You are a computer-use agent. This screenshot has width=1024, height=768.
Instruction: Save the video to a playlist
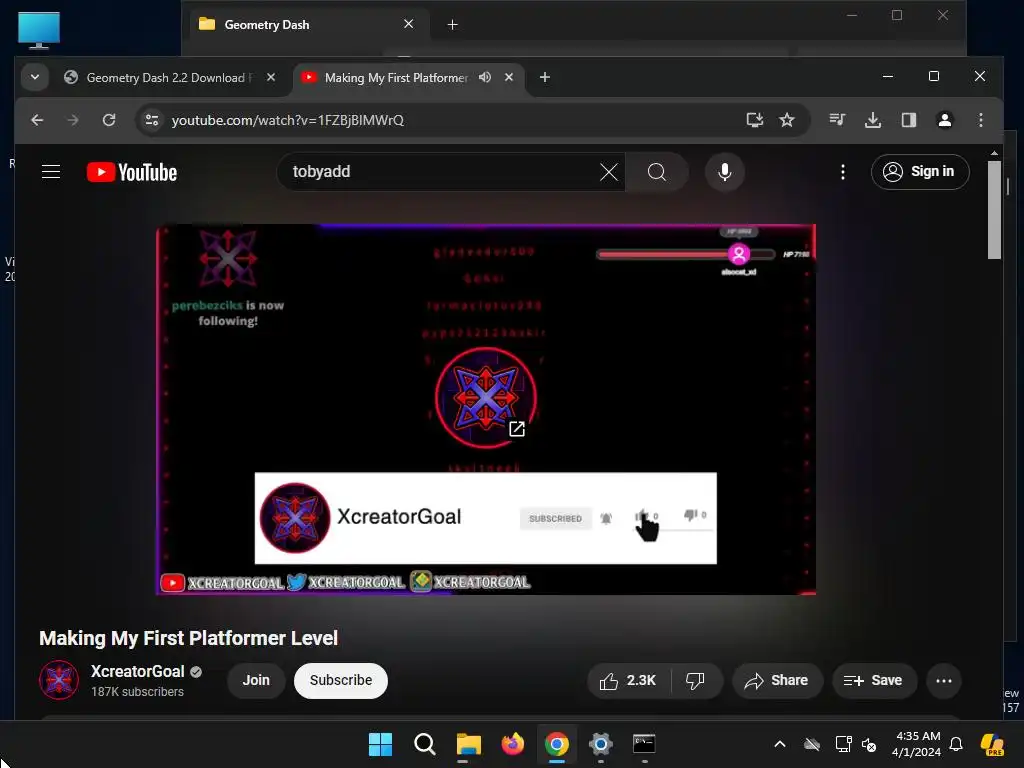click(x=874, y=680)
